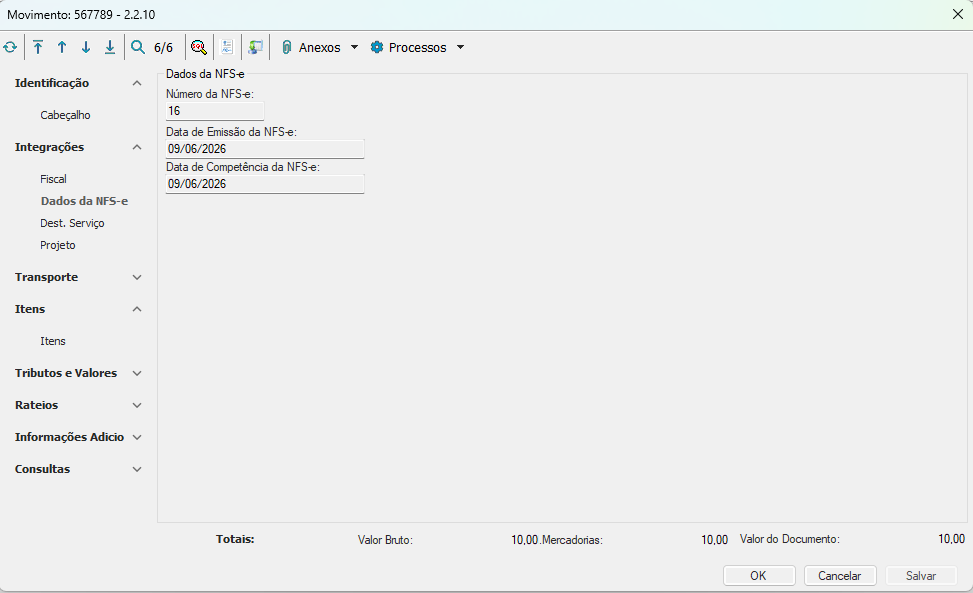Collapse the Itens section chevron
The image size is (973, 593).
coord(137,309)
